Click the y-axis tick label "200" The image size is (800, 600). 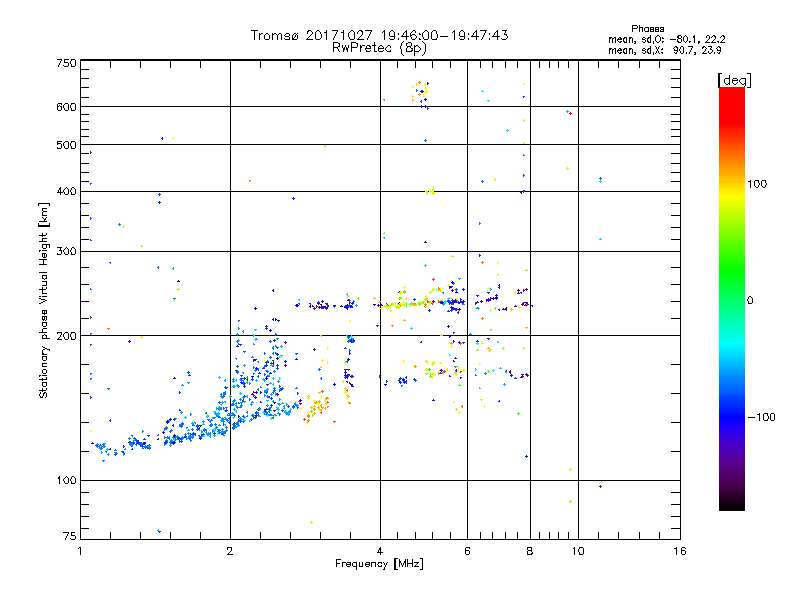(x=66, y=336)
